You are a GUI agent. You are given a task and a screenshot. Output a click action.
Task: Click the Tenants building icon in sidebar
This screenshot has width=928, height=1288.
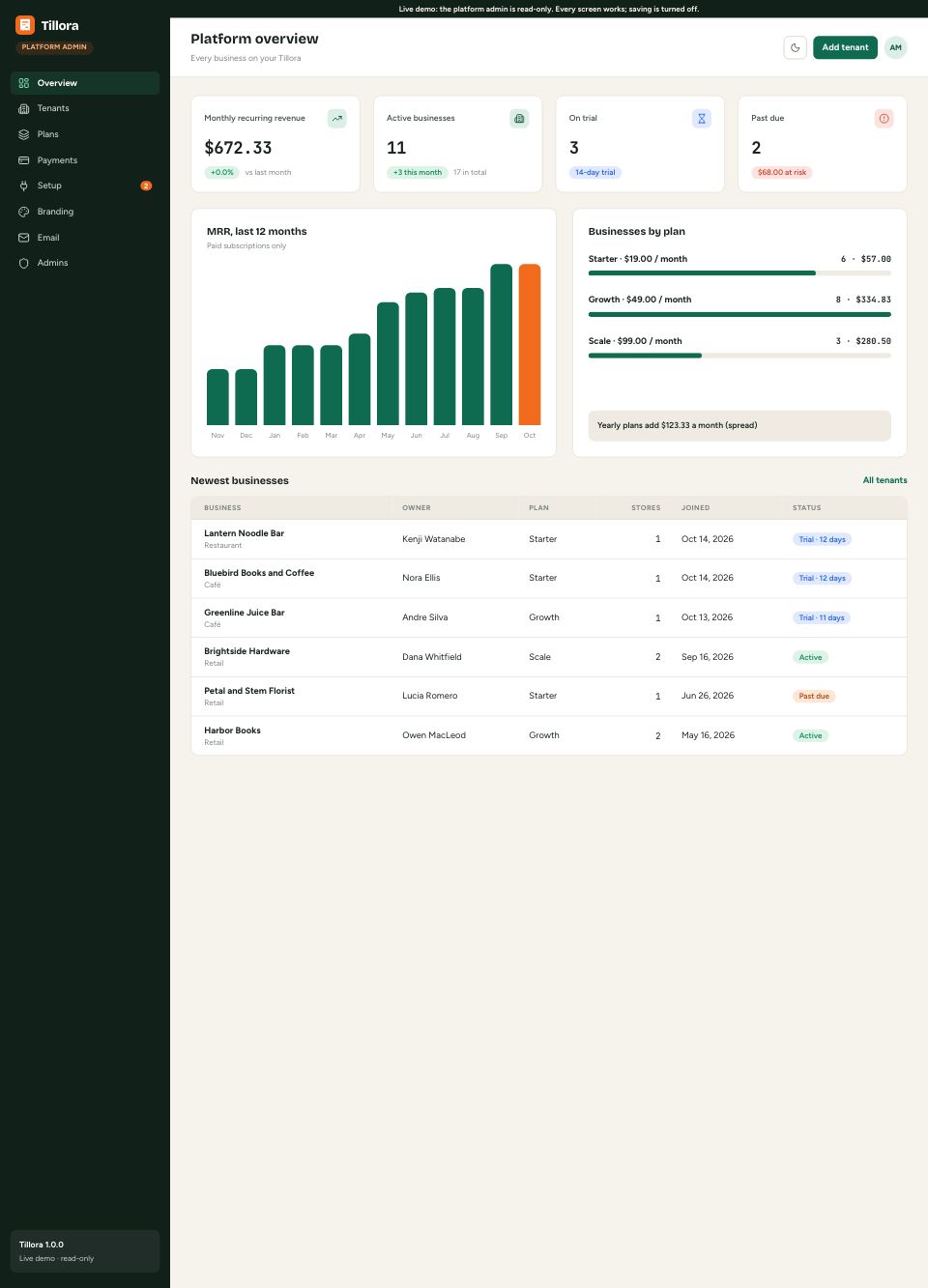(x=24, y=108)
